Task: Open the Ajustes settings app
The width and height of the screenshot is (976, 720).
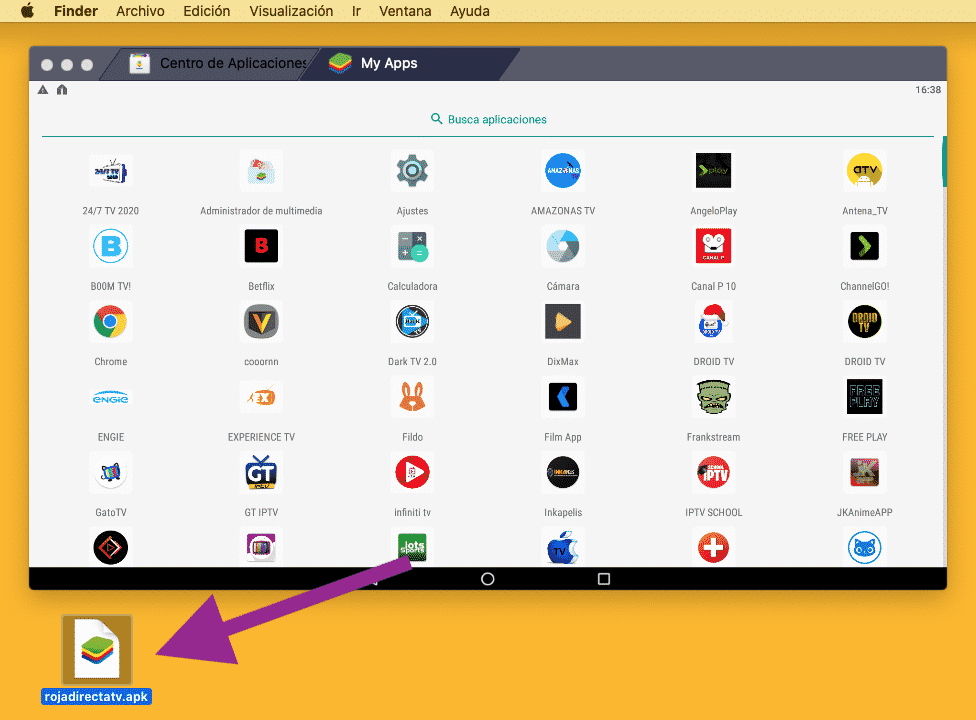Action: 412,171
